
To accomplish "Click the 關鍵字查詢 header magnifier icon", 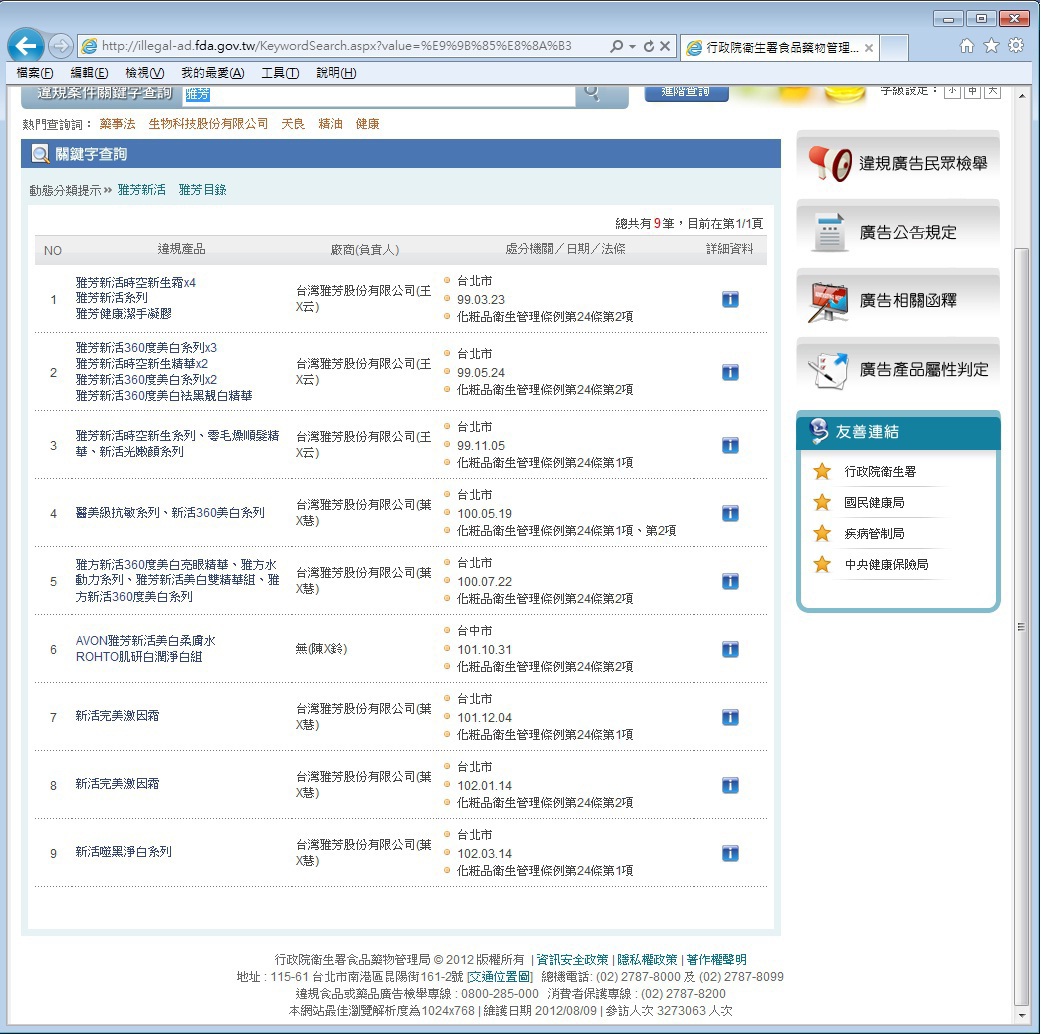I will [x=41, y=155].
